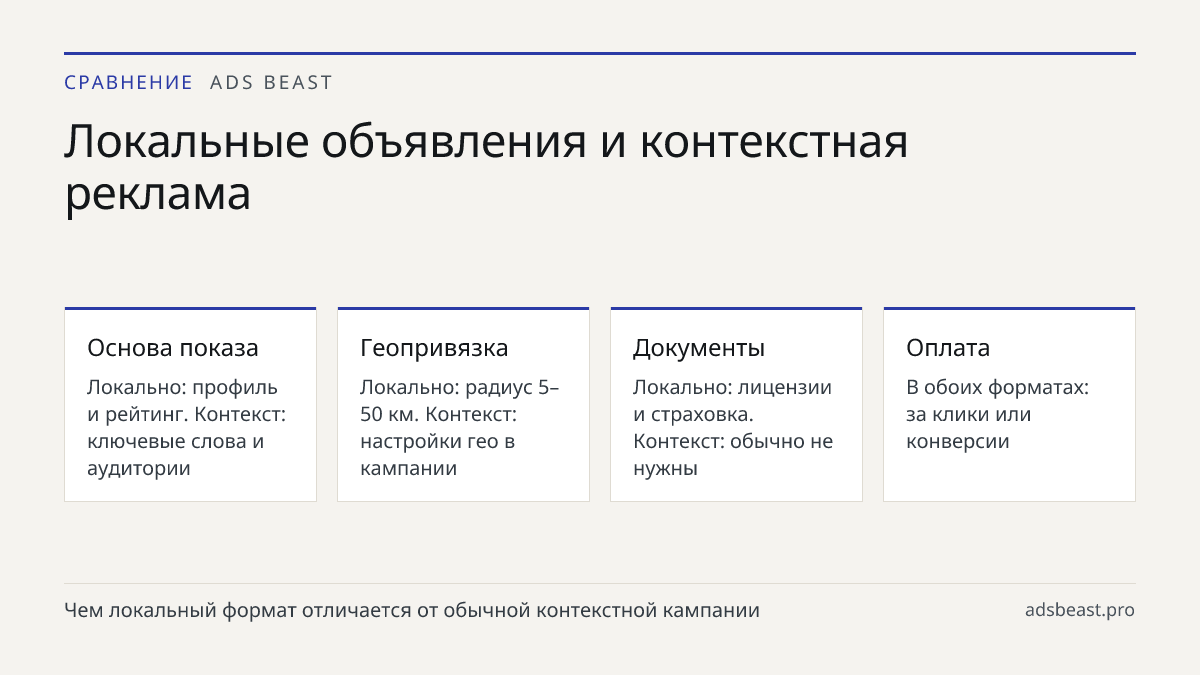The width and height of the screenshot is (1200, 675).
Task: Click text "Локально: профиль и рейтинг"
Action: tap(183, 400)
